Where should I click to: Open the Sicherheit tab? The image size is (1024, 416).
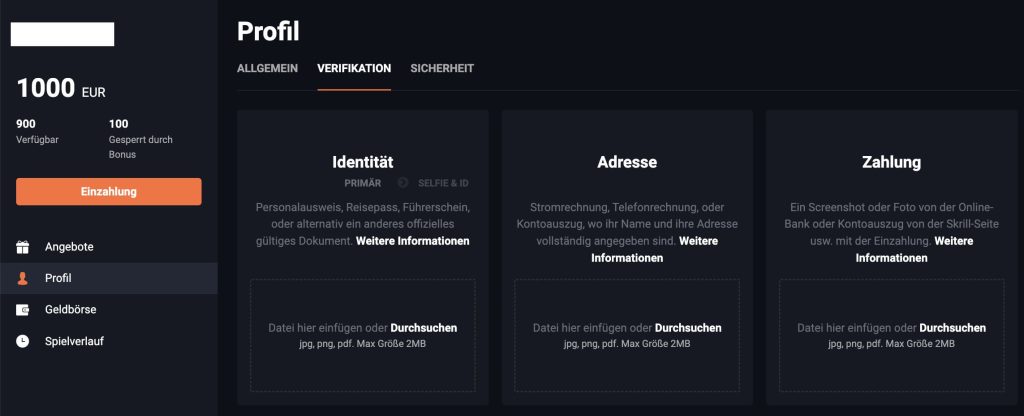click(x=442, y=68)
